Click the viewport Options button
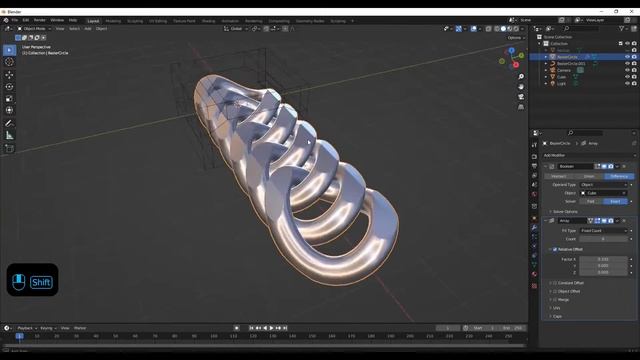Image resolution: width=640 pixels, height=360 pixels. click(516, 38)
